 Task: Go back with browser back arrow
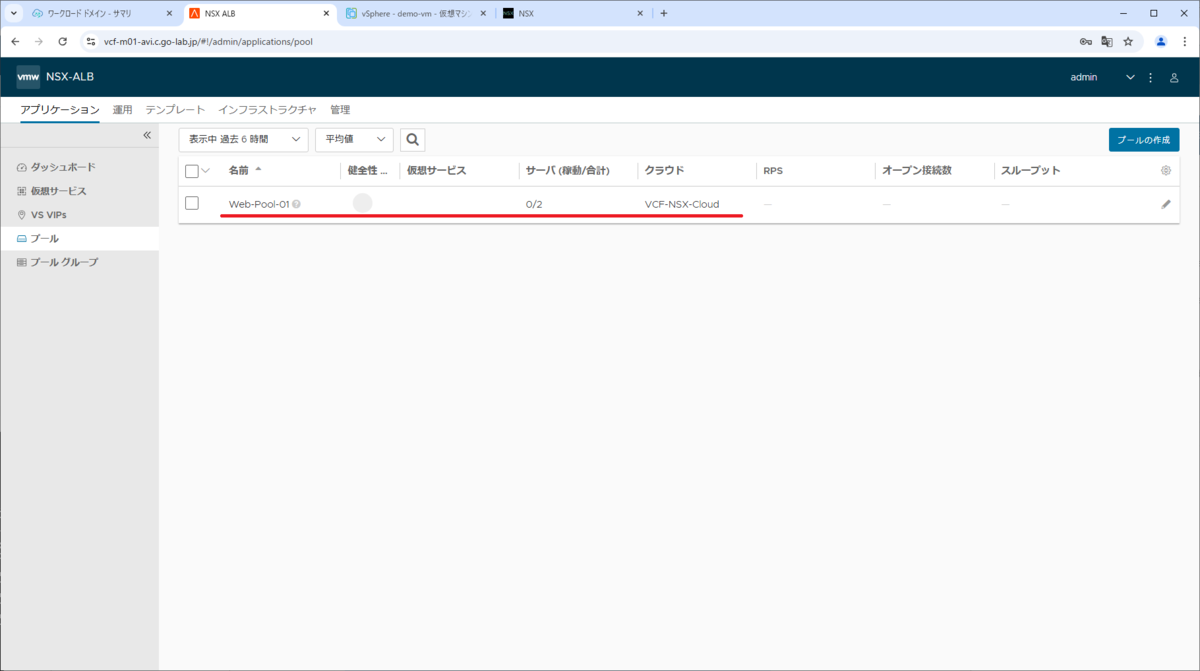(x=15, y=42)
